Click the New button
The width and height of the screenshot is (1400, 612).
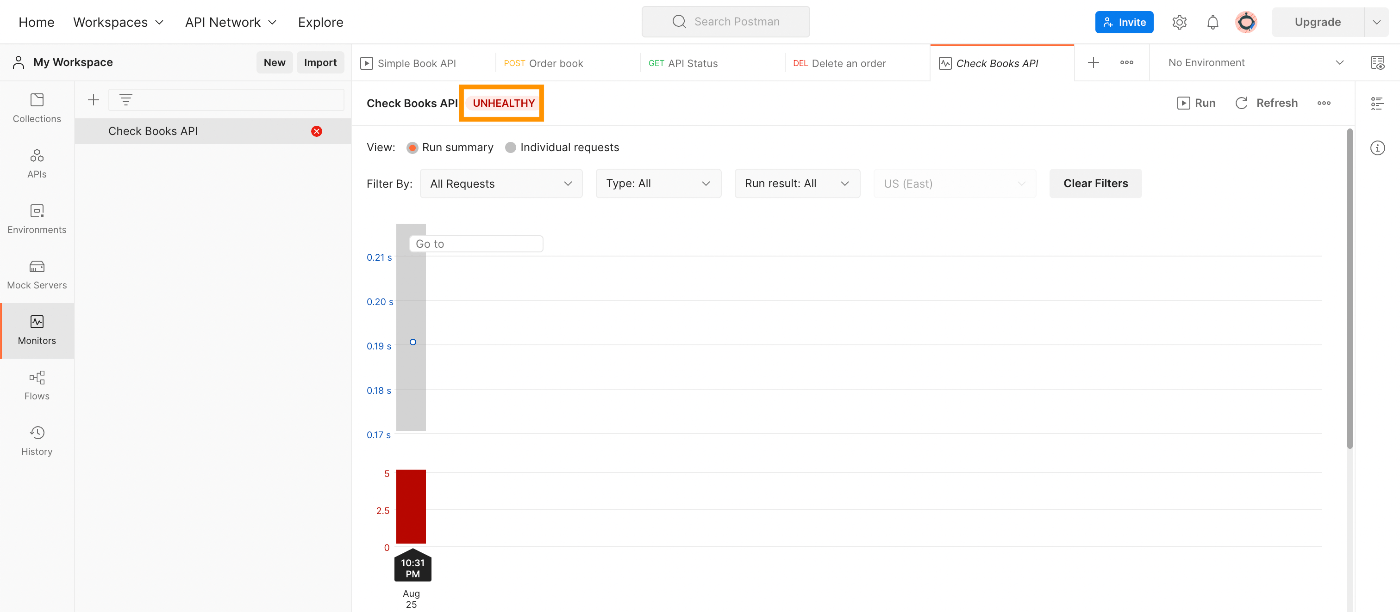[274, 62]
